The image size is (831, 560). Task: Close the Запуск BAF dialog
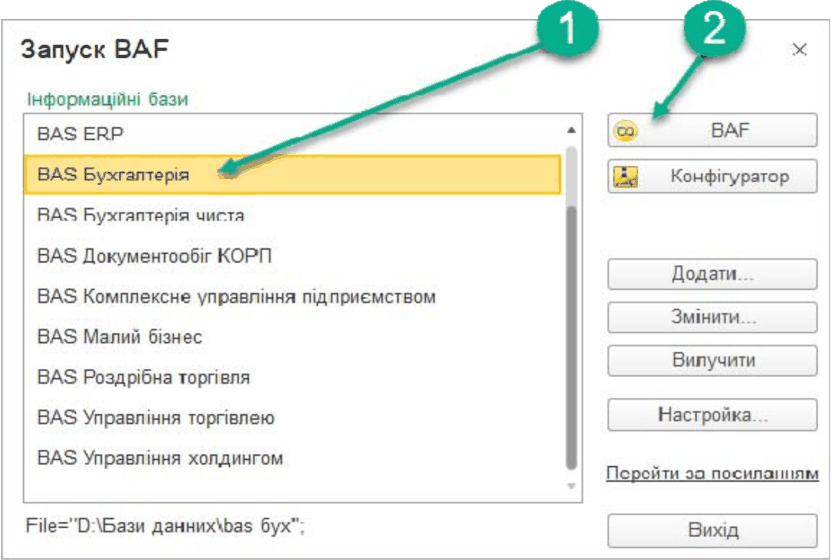[799, 50]
